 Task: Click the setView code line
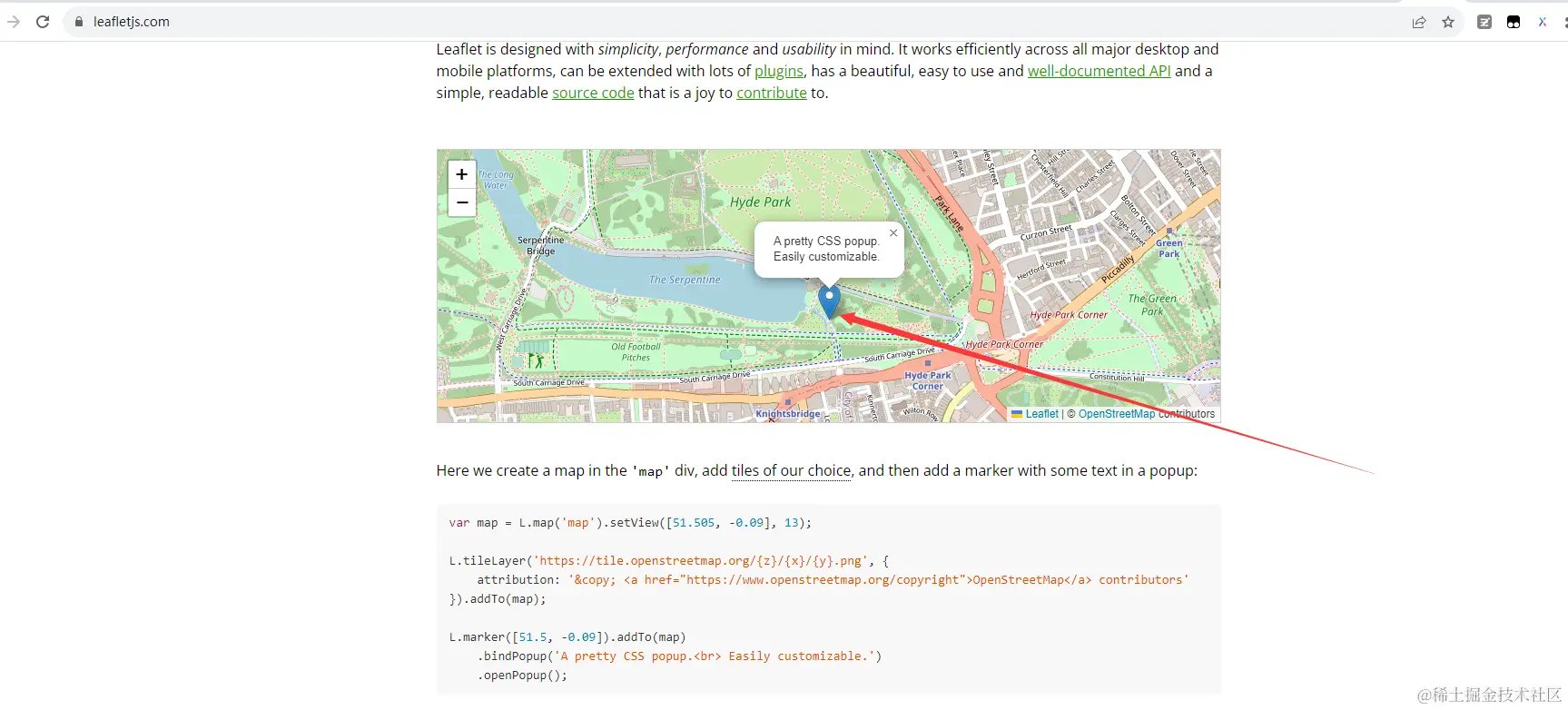[x=630, y=523]
